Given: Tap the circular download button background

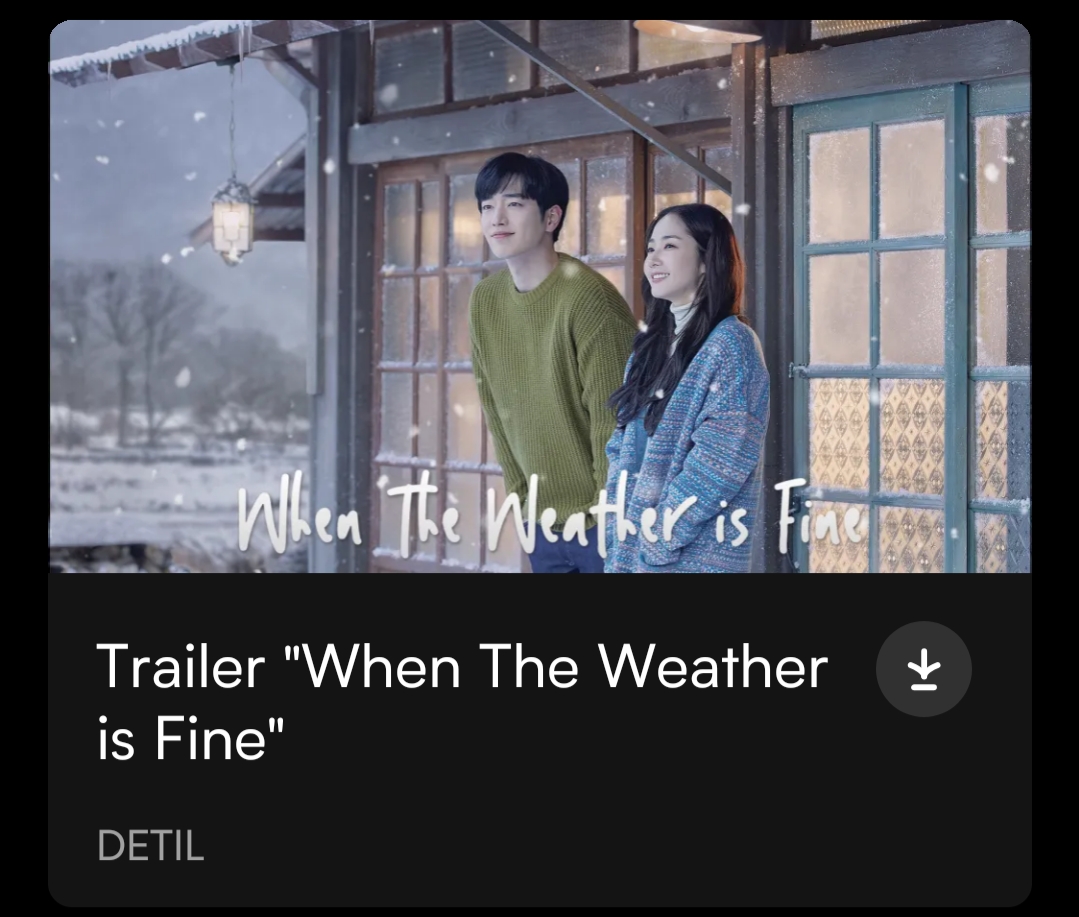Looking at the screenshot, I should [x=923, y=669].
